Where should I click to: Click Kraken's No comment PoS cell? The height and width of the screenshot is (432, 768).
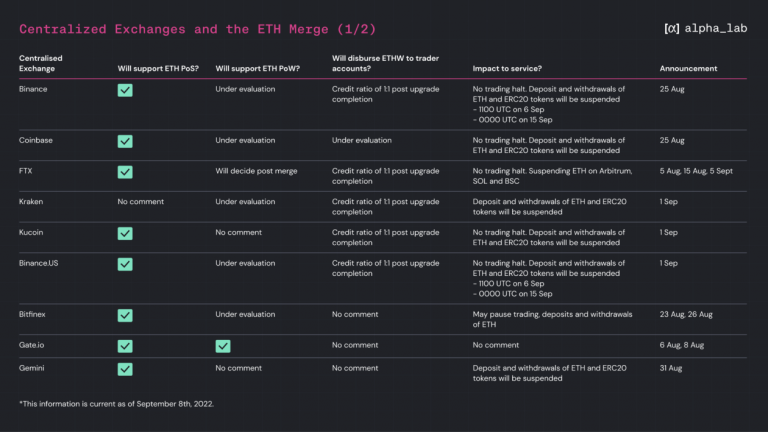(x=141, y=201)
